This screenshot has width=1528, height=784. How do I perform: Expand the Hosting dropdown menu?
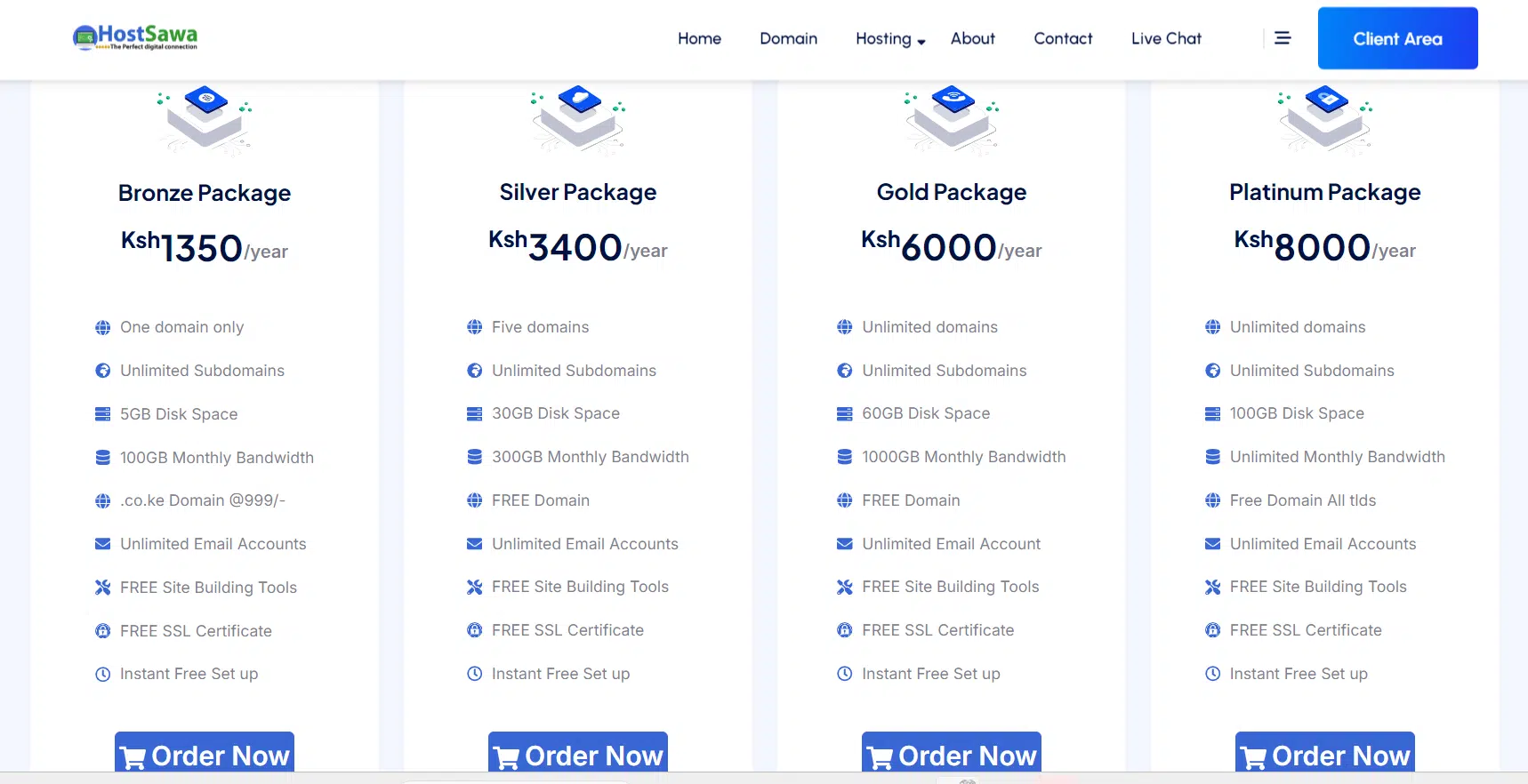pyautogui.click(x=889, y=39)
